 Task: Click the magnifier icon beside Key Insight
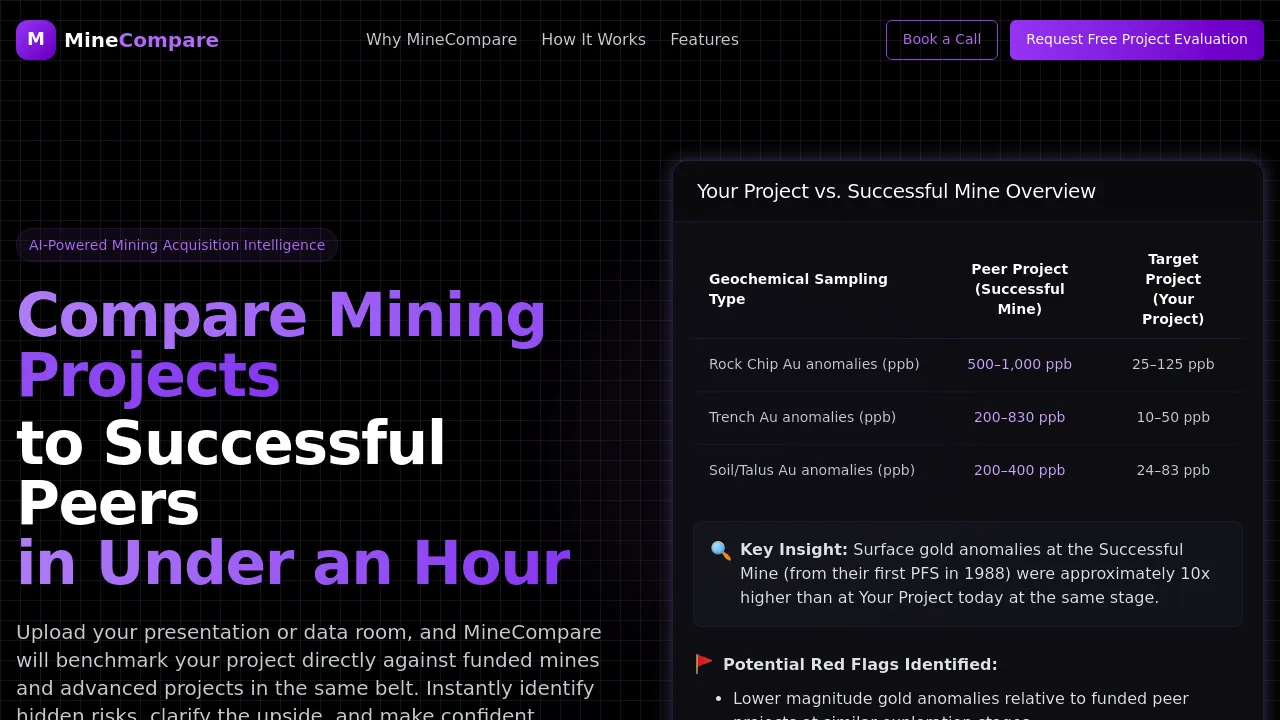point(721,550)
